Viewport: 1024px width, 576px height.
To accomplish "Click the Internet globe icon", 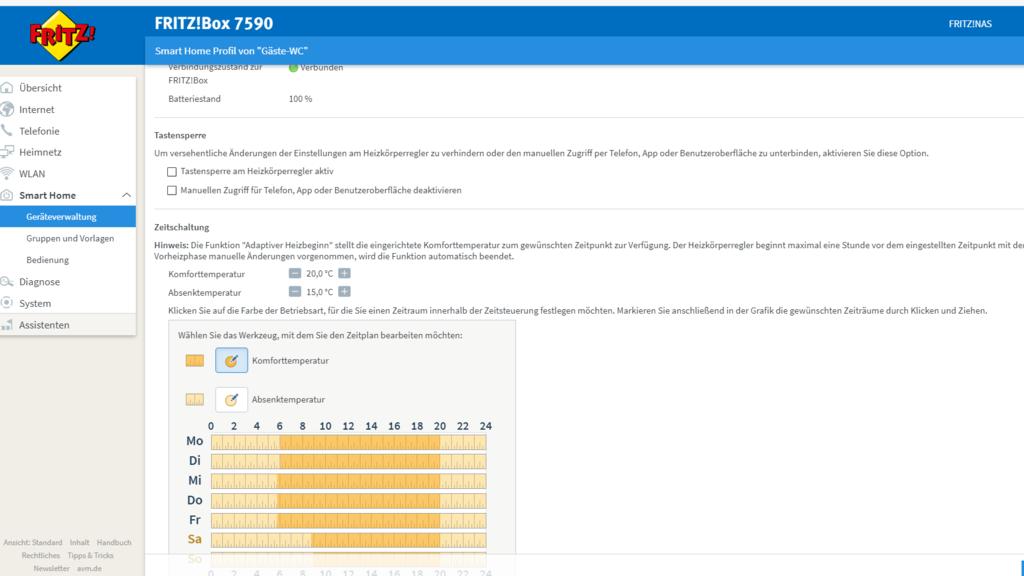I will (7, 109).
